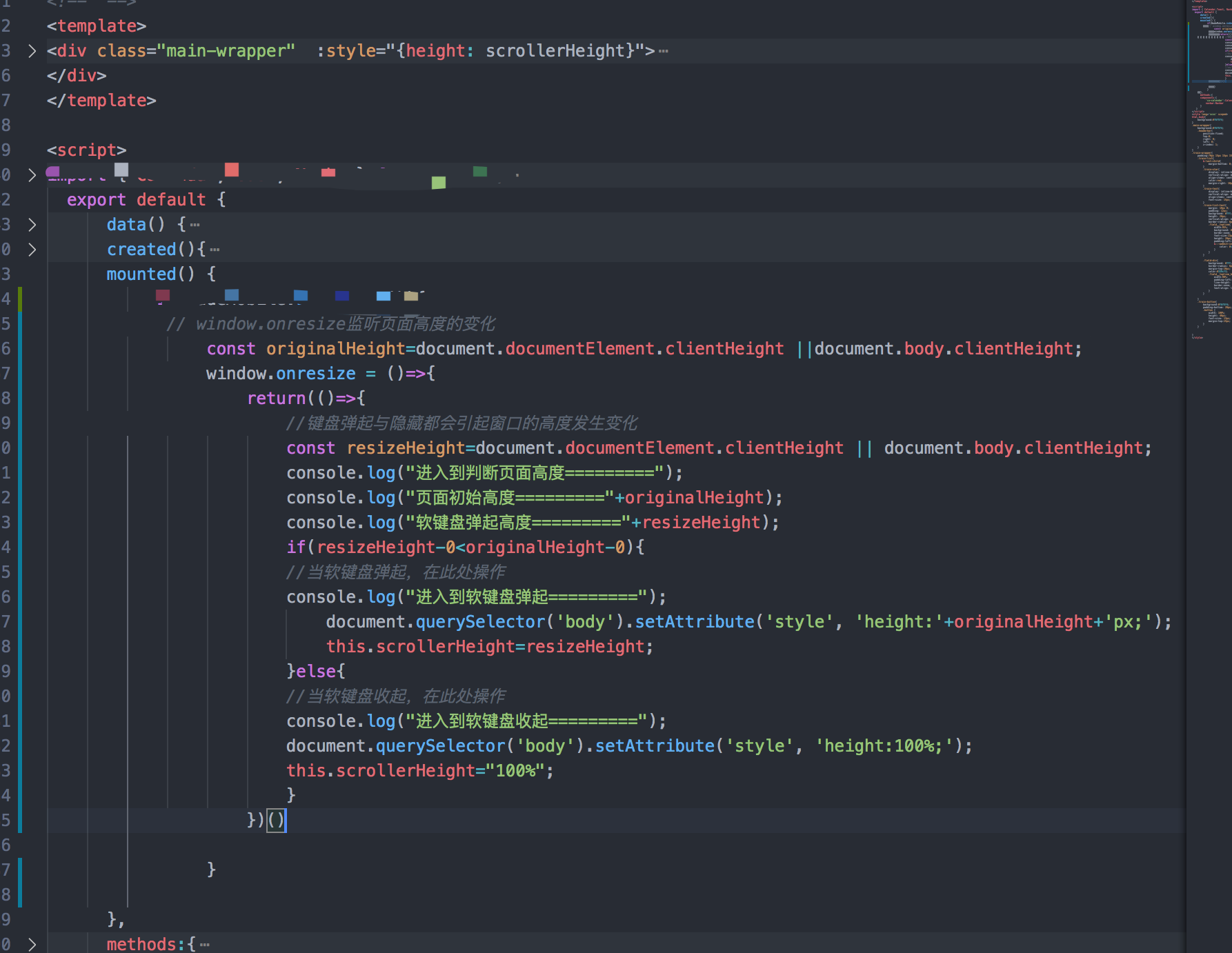Image resolution: width=1232 pixels, height=953 pixels.
Task: Click setAttribute 'height:100%;' line
Action: pyautogui.click(x=629, y=746)
